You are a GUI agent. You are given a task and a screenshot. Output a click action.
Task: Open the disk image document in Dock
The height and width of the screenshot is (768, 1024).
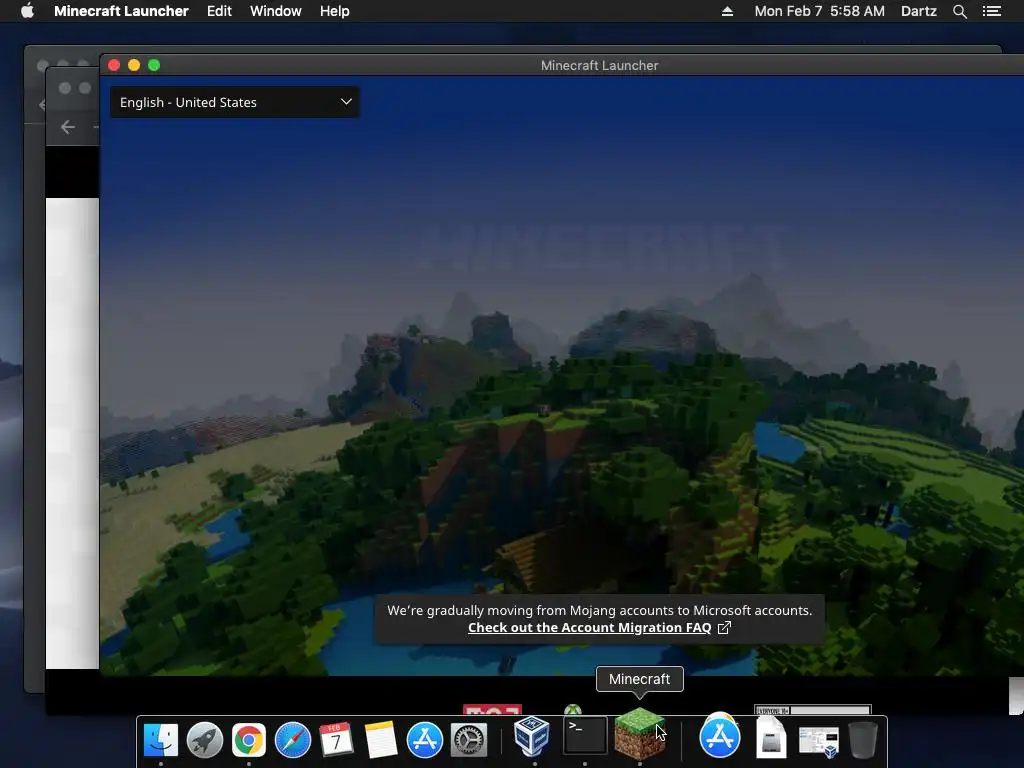pyautogui.click(x=771, y=737)
